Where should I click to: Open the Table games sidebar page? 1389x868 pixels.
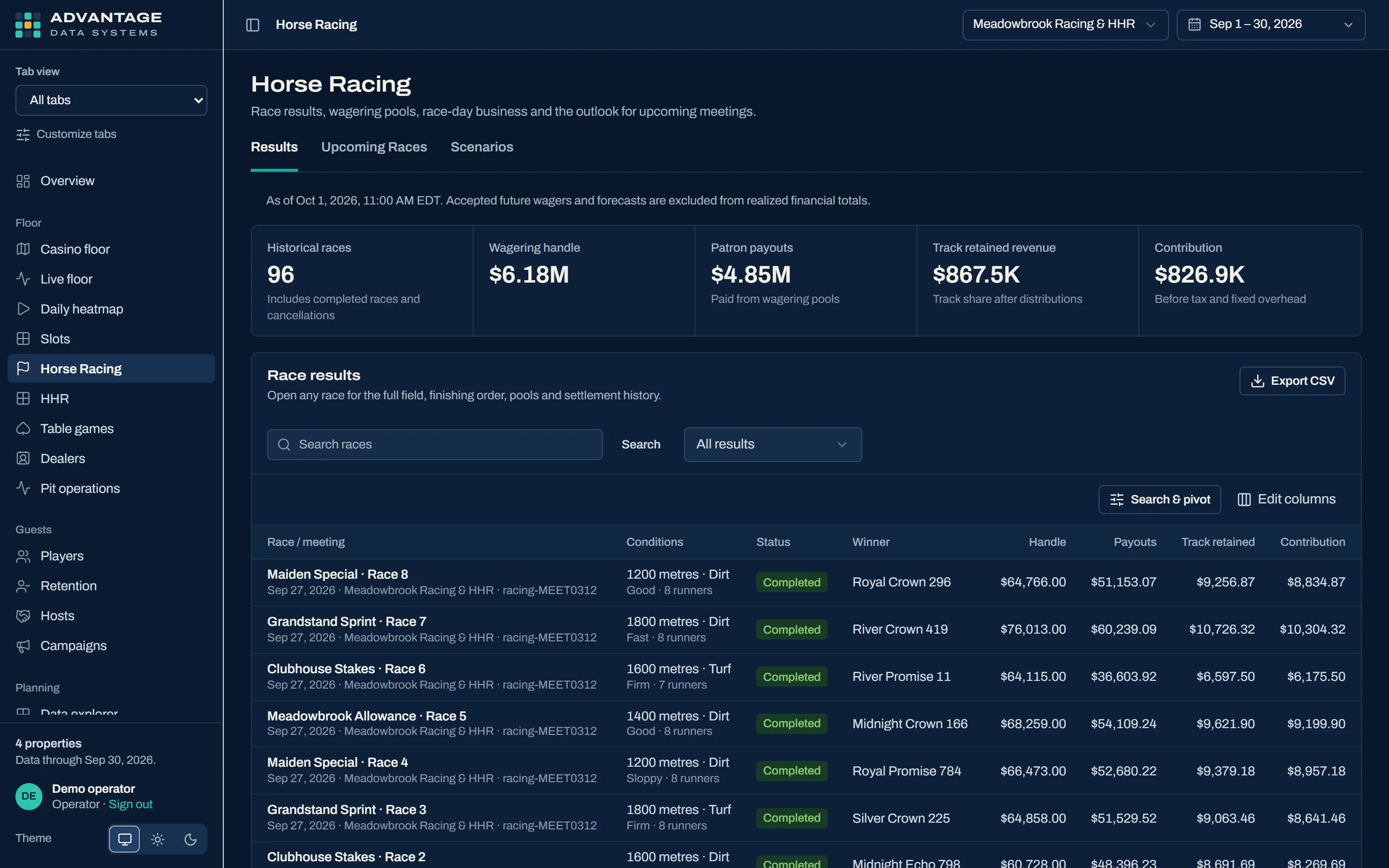click(x=111, y=428)
